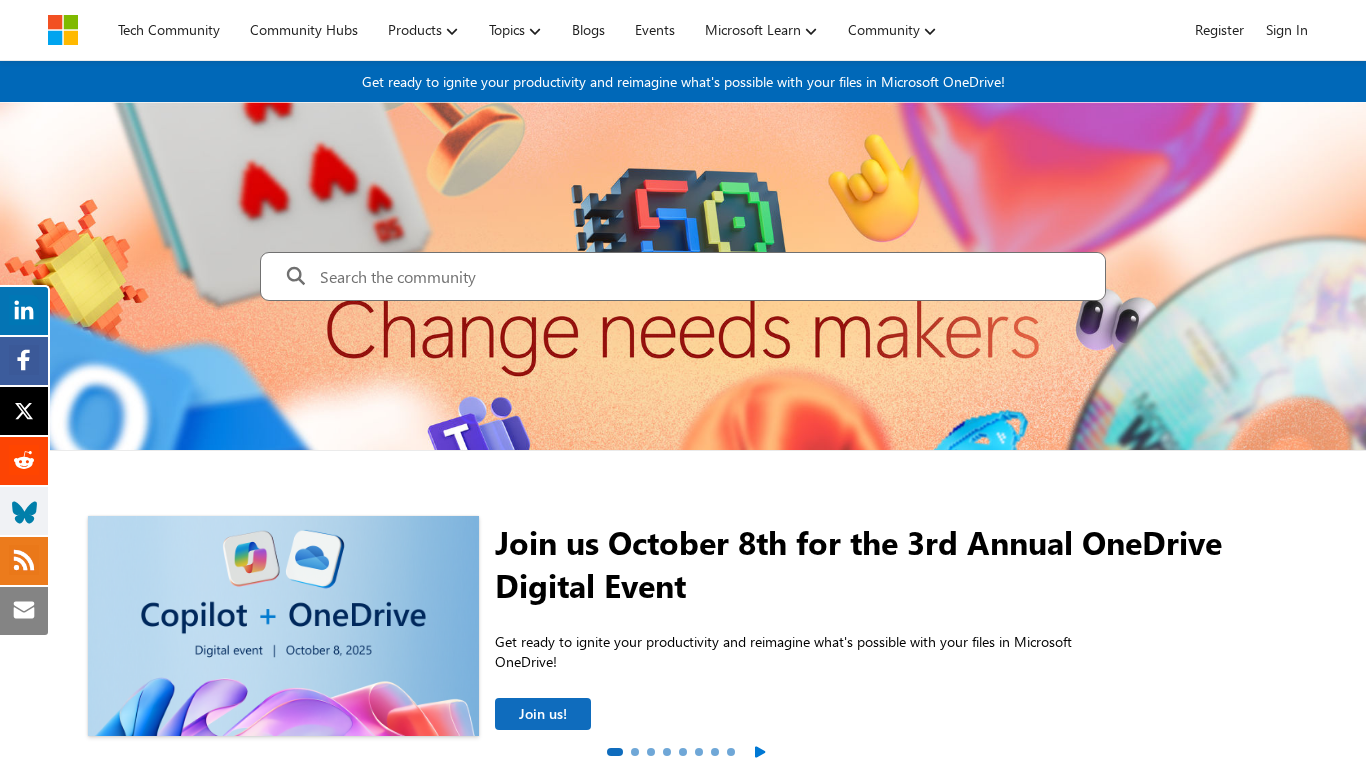The image size is (1366, 768).
Task: Expand the Topics dropdown
Action: click(x=515, y=30)
